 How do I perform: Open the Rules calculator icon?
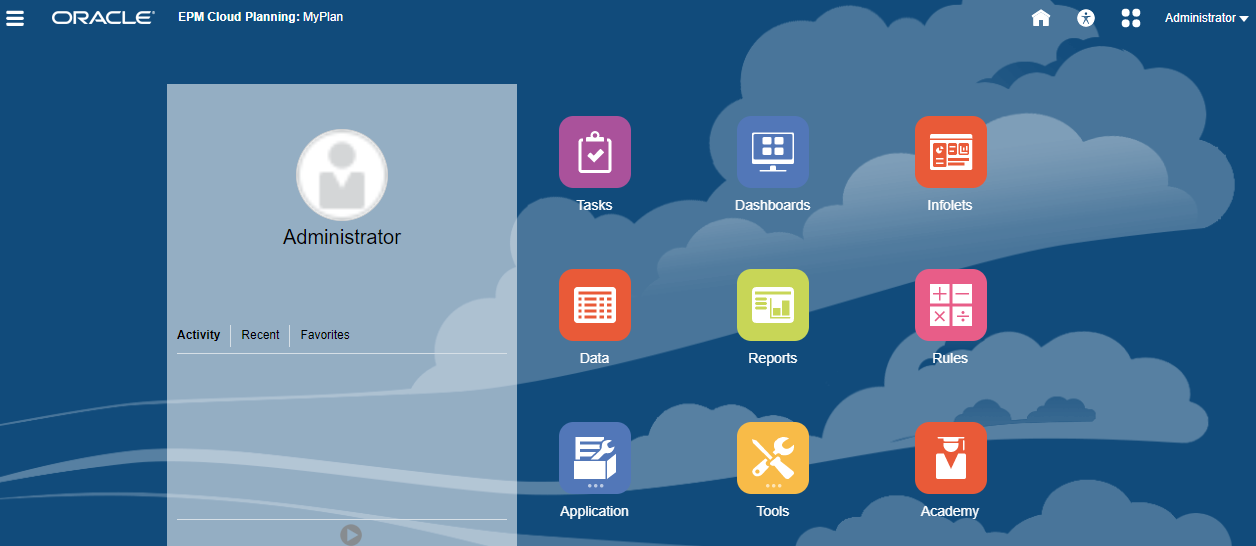click(x=951, y=305)
